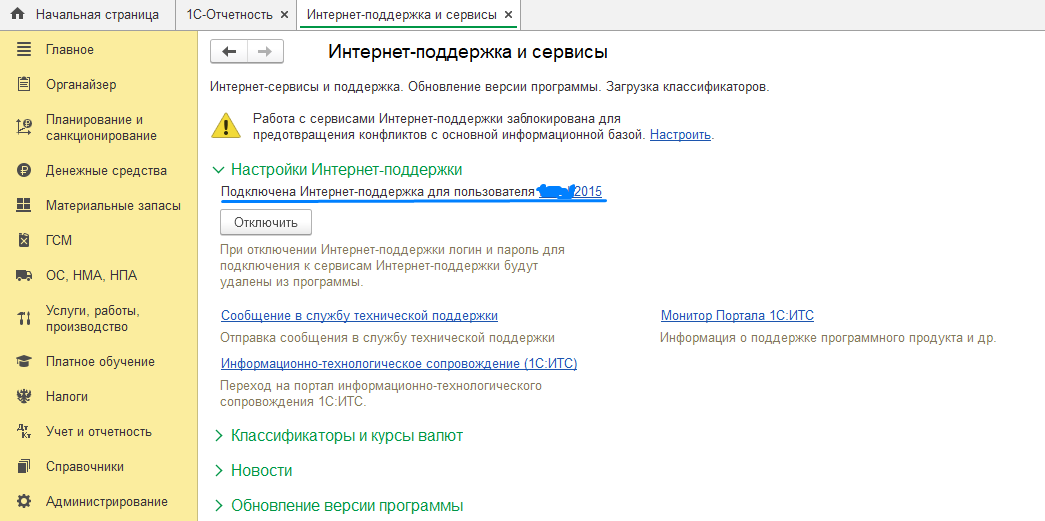Open the Платное обучение section

(x=99, y=362)
